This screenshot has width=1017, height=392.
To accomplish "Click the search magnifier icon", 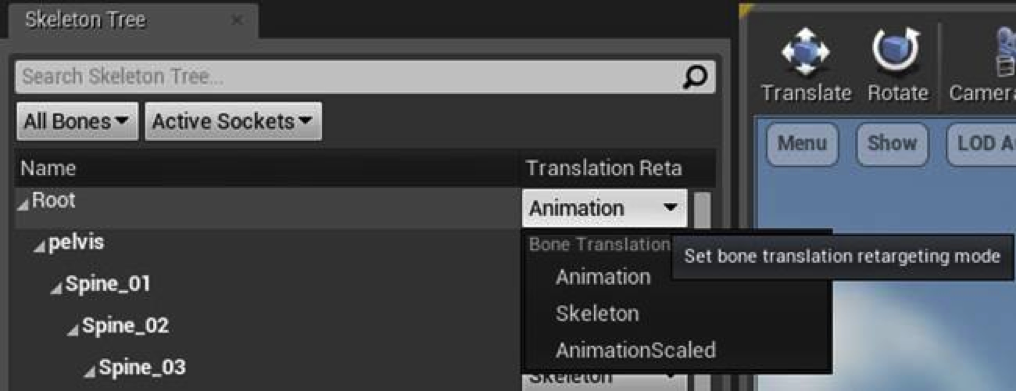I will [696, 78].
